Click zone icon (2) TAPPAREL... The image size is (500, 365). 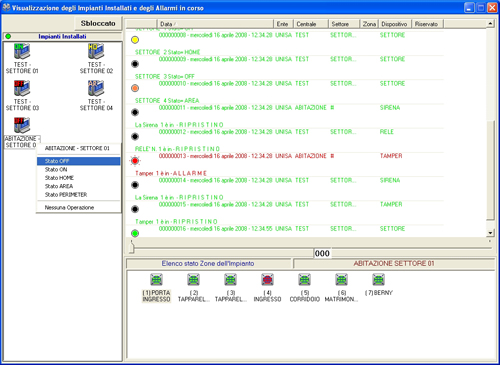[x=193, y=279]
